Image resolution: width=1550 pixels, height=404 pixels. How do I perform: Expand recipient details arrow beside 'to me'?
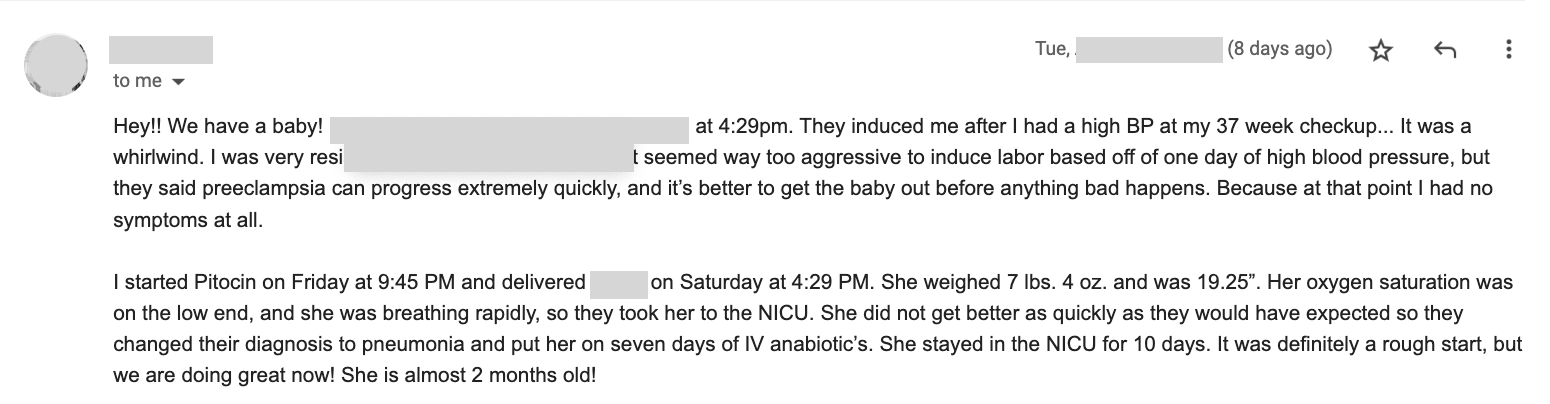[x=179, y=82]
